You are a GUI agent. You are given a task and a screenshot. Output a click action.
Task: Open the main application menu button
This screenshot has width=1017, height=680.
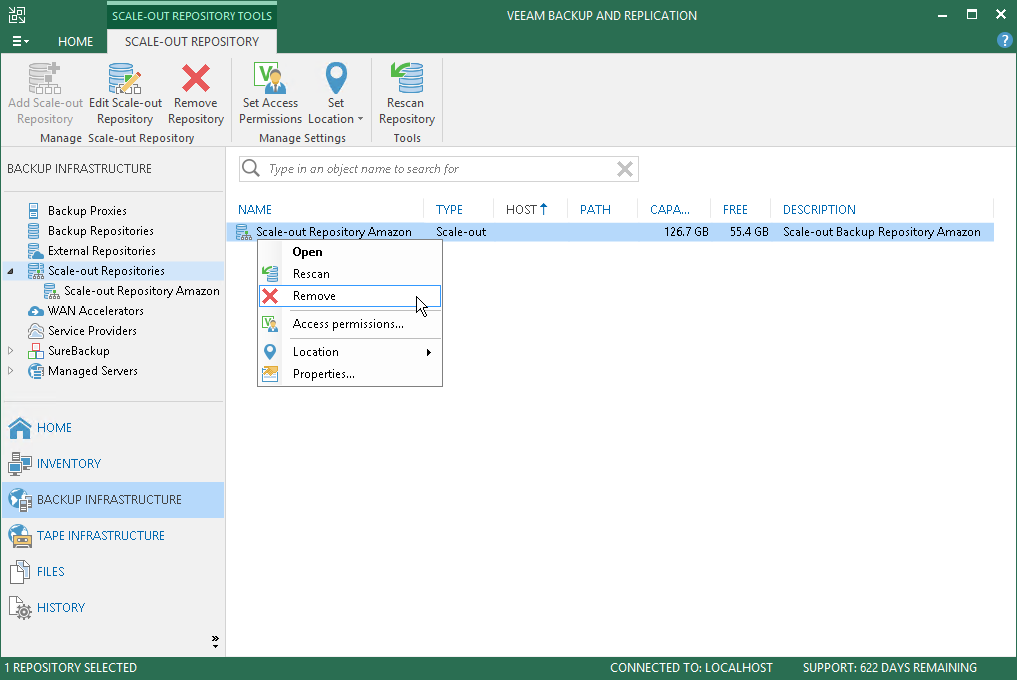(20, 42)
